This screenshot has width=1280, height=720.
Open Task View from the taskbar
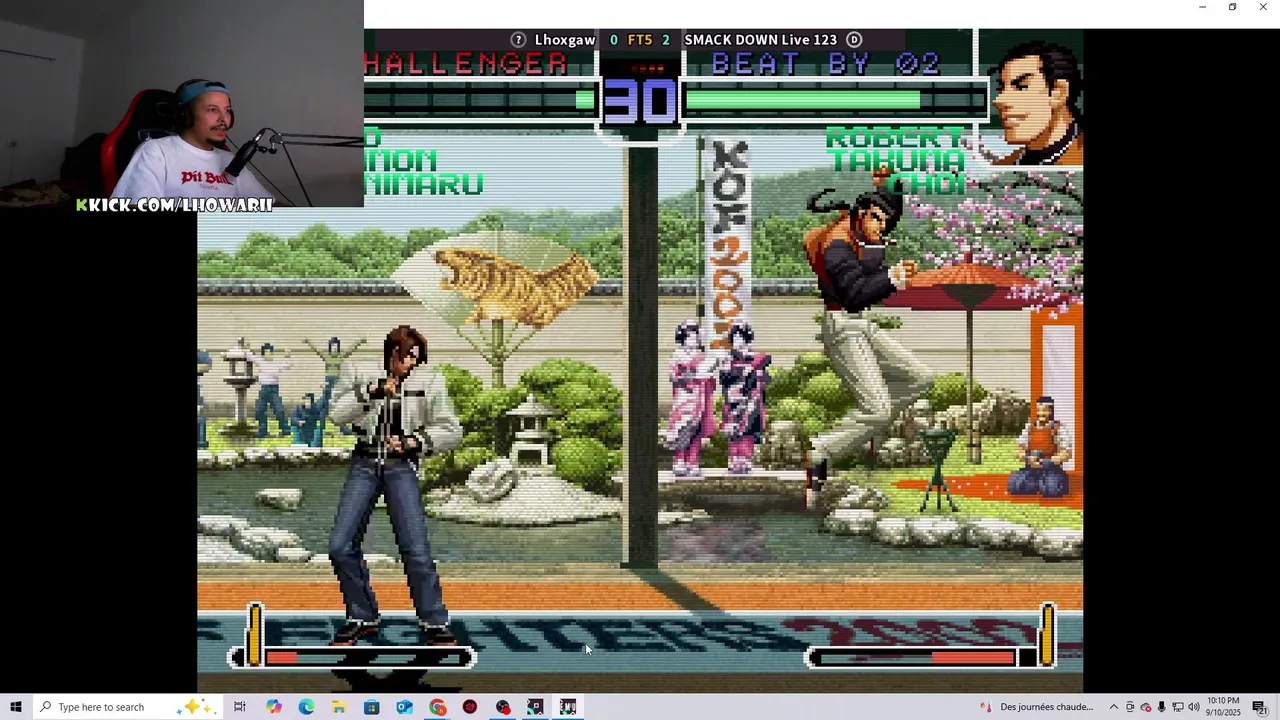coord(240,707)
